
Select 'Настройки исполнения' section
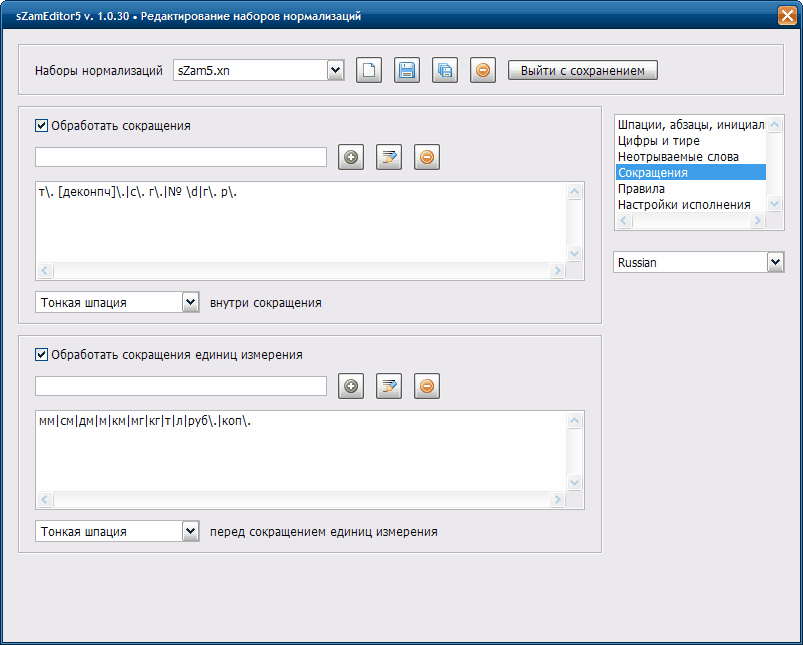click(x=691, y=204)
